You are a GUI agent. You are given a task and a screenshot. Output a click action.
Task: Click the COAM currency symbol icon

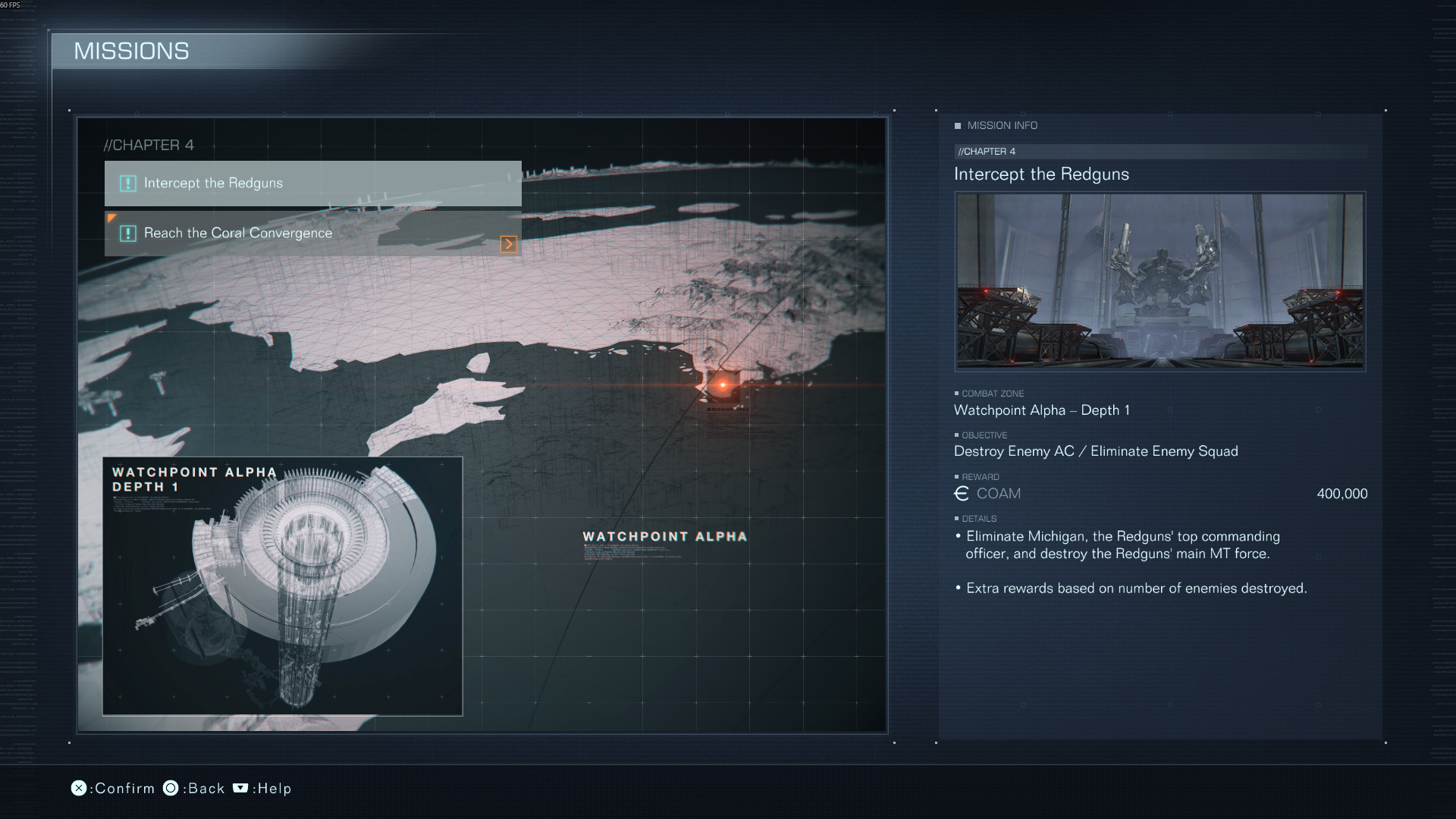962,494
